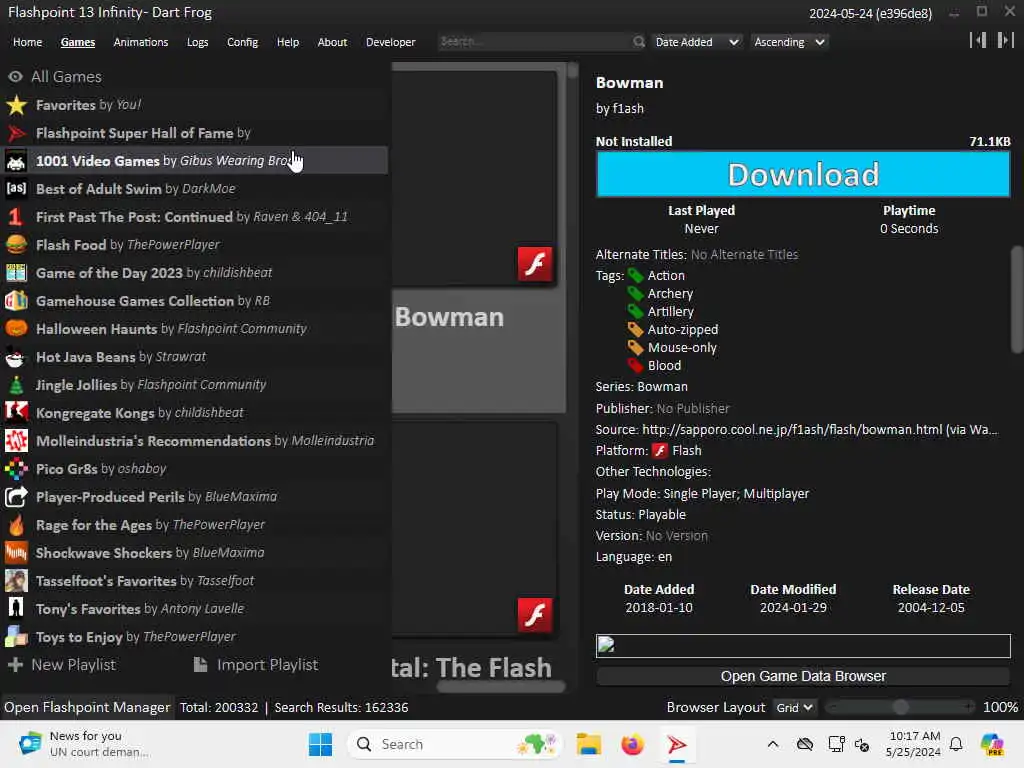Screen dimensions: 1024x768
Task: Click Game of the Day 2023 icon
Action: (x=16, y=273)
